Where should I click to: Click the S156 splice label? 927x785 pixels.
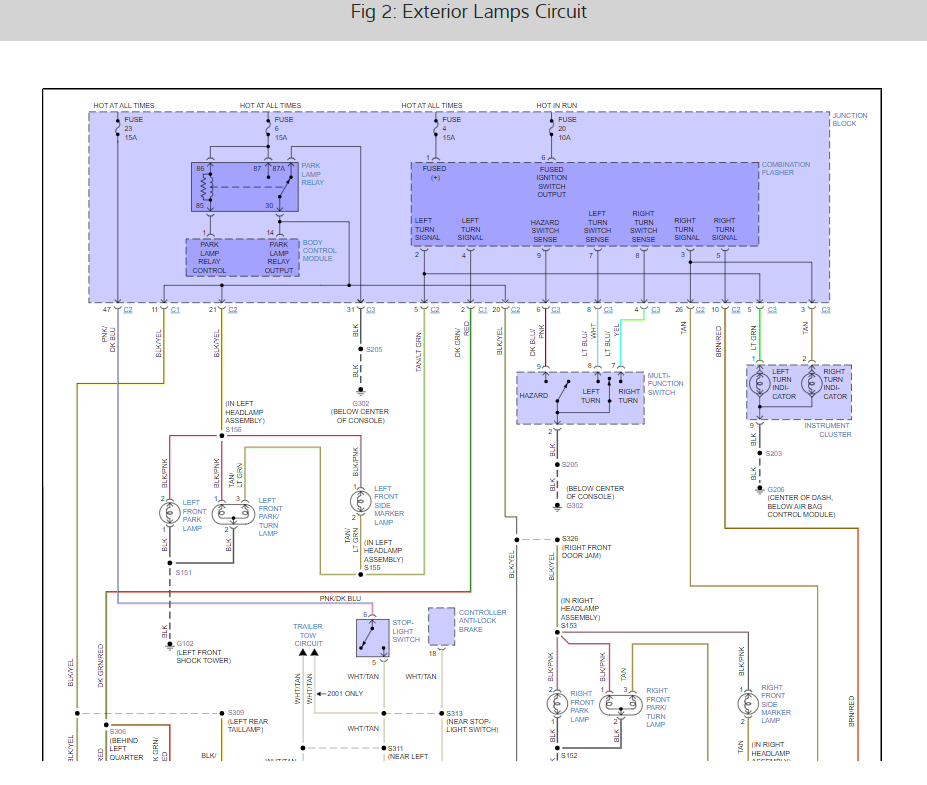pyautogui.click(x=234, y=430)
